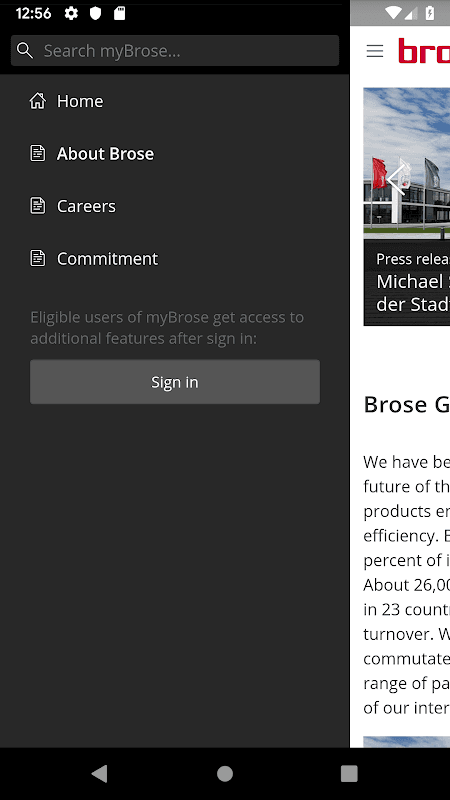Tap the Android home circle button
The width and height of the screenshot is (450, 800).
click(225, 773)
